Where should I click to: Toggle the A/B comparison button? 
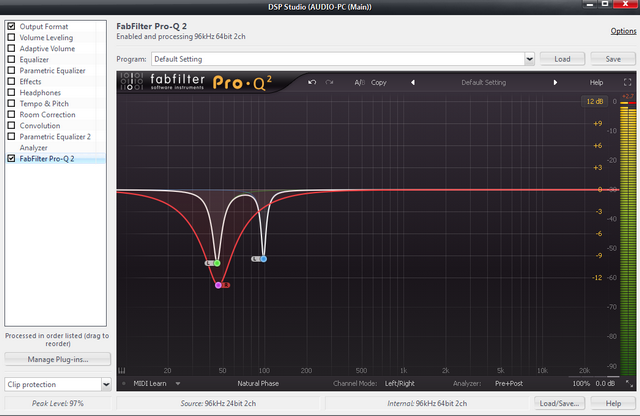(359, 82)
